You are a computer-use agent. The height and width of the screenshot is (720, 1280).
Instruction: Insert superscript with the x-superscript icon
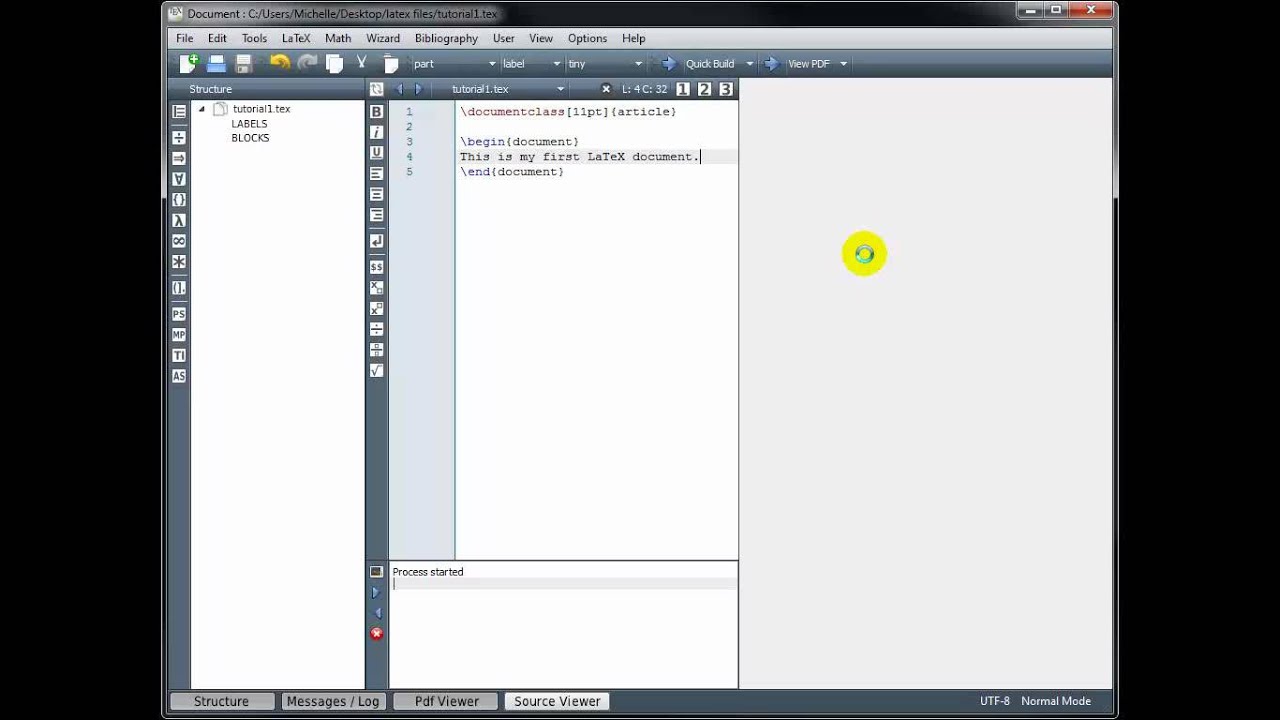(x=376, y=308)
